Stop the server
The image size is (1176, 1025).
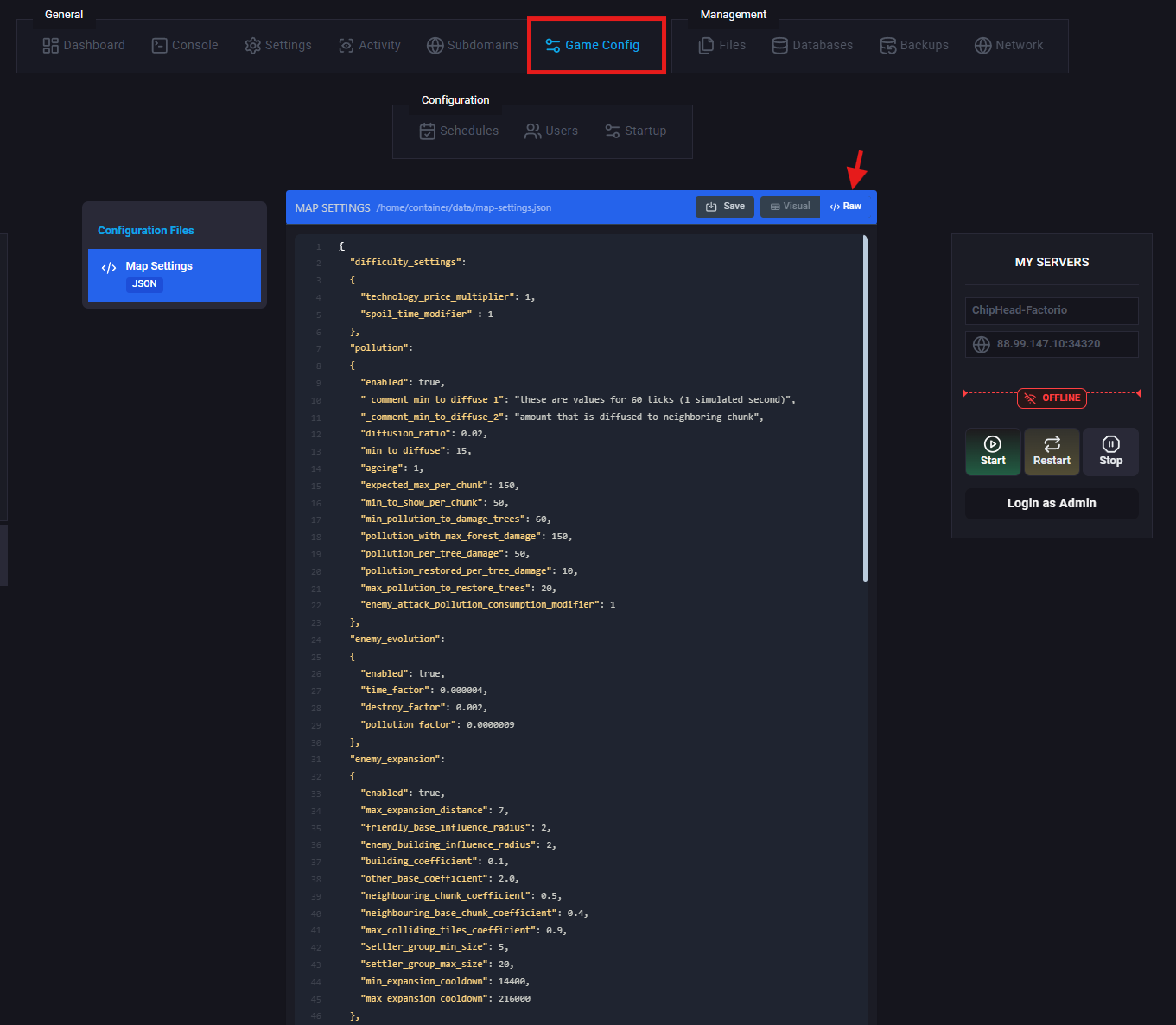[1110, 452]
